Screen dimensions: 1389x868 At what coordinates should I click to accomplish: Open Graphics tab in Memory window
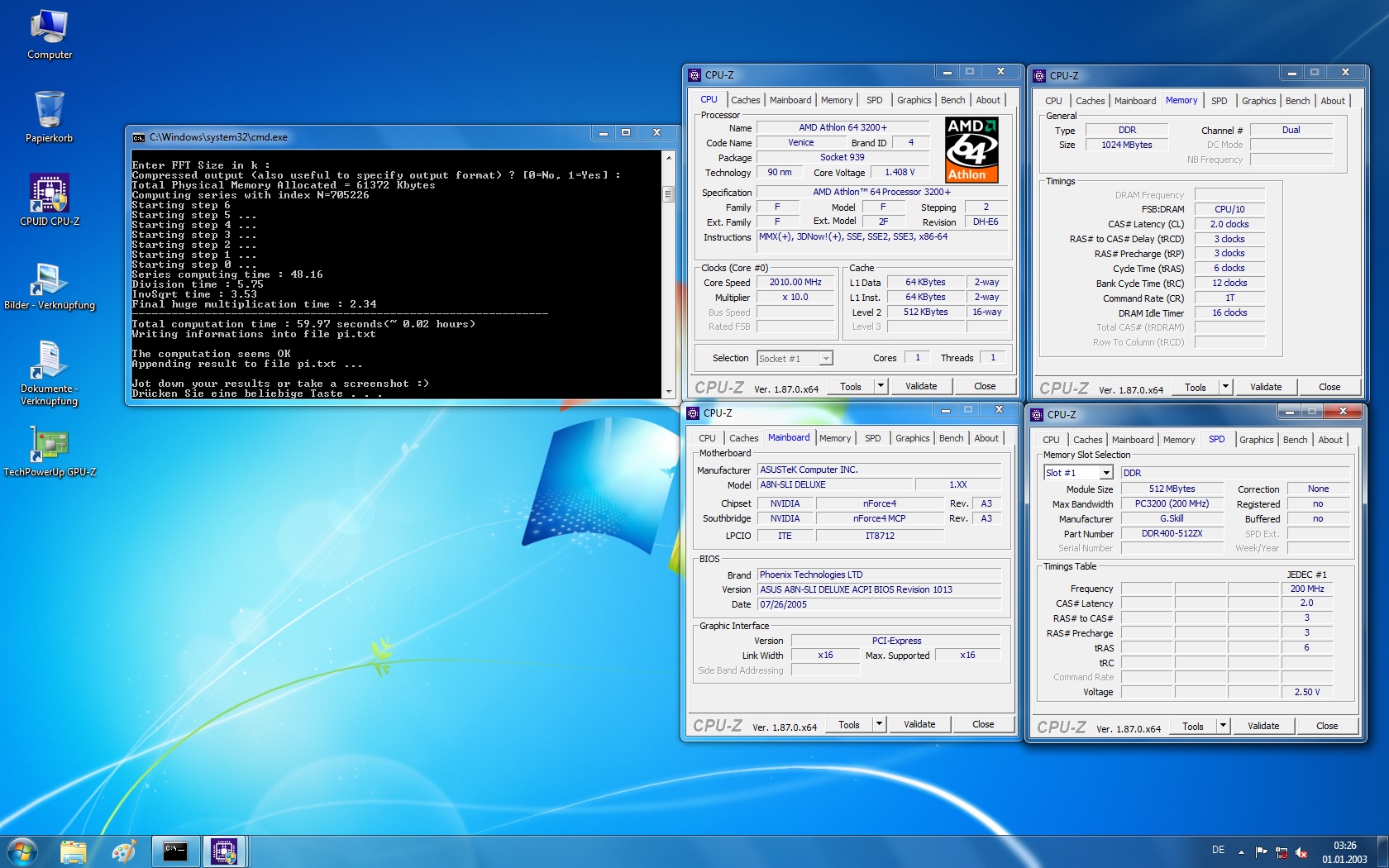1258,101
